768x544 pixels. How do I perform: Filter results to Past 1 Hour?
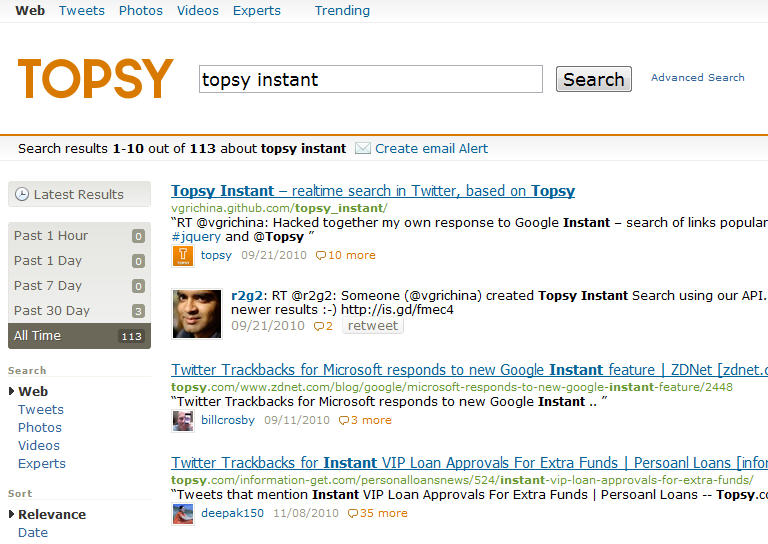coord(79,236)
